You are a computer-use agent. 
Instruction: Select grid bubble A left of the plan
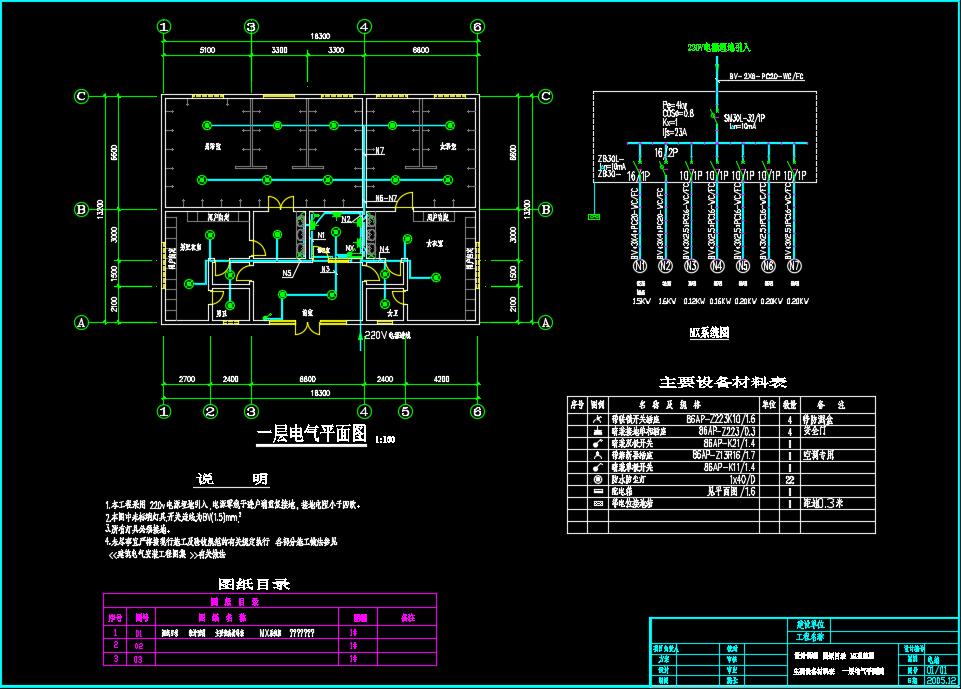[x=81, y=322]
